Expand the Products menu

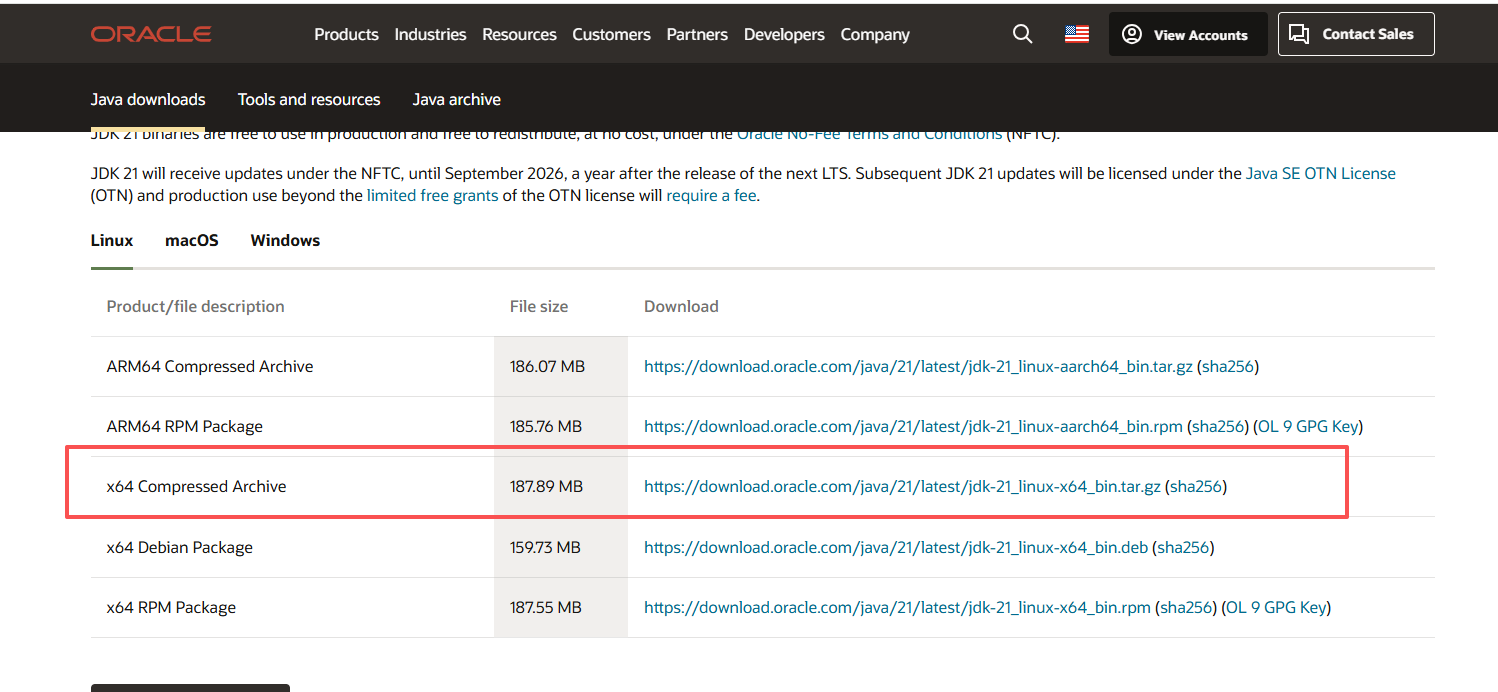[x=346, y=34]
